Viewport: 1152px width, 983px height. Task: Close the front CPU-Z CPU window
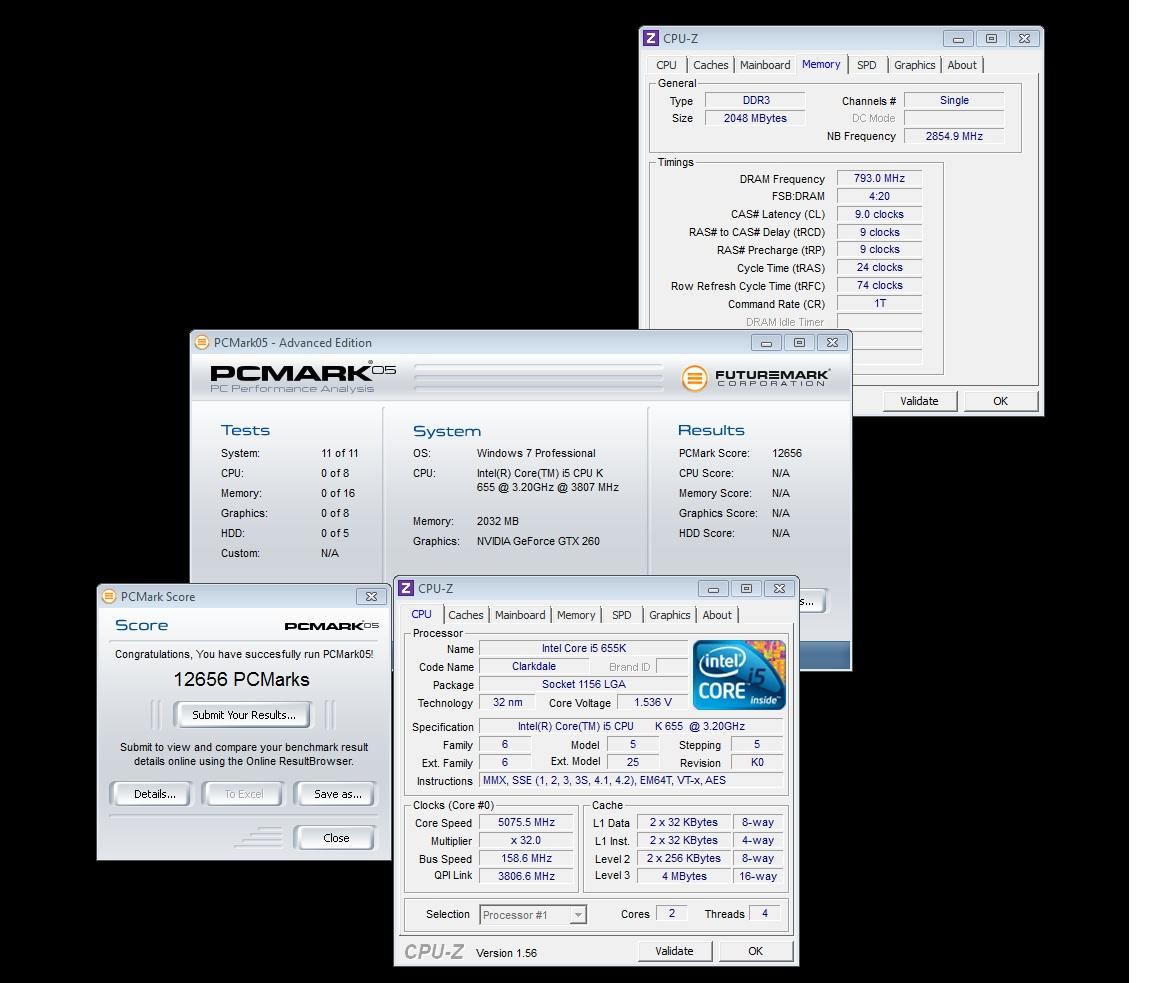[780, 589]
